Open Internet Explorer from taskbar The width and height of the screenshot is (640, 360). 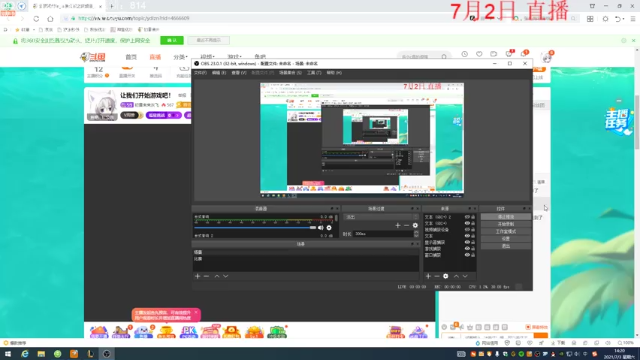point(25,354)
